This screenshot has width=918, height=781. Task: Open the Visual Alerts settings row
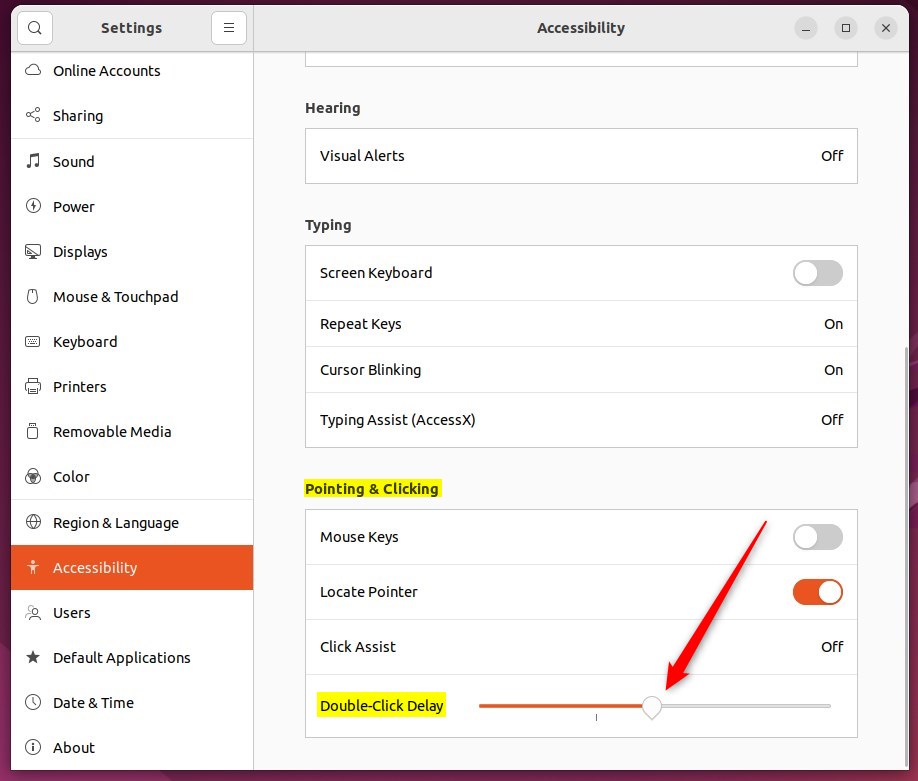coord(580,156)
